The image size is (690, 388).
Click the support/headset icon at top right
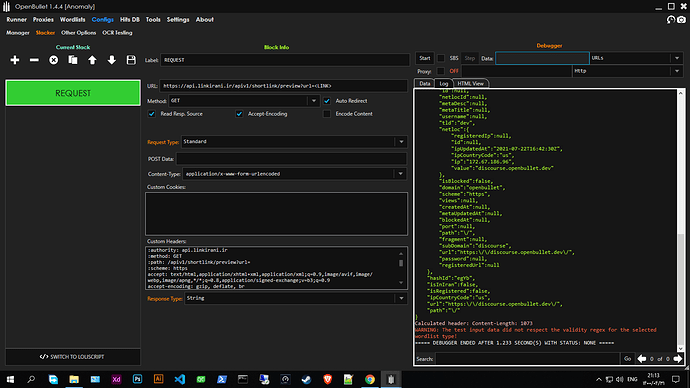pyautogui.click(x=671, y=19)
